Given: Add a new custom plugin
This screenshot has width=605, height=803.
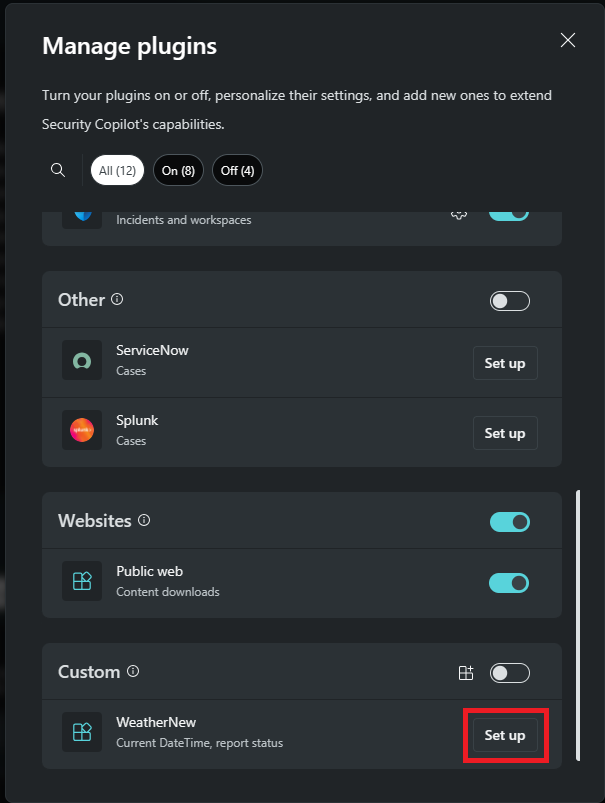Looking at the screenshot, I should point(466,672).
